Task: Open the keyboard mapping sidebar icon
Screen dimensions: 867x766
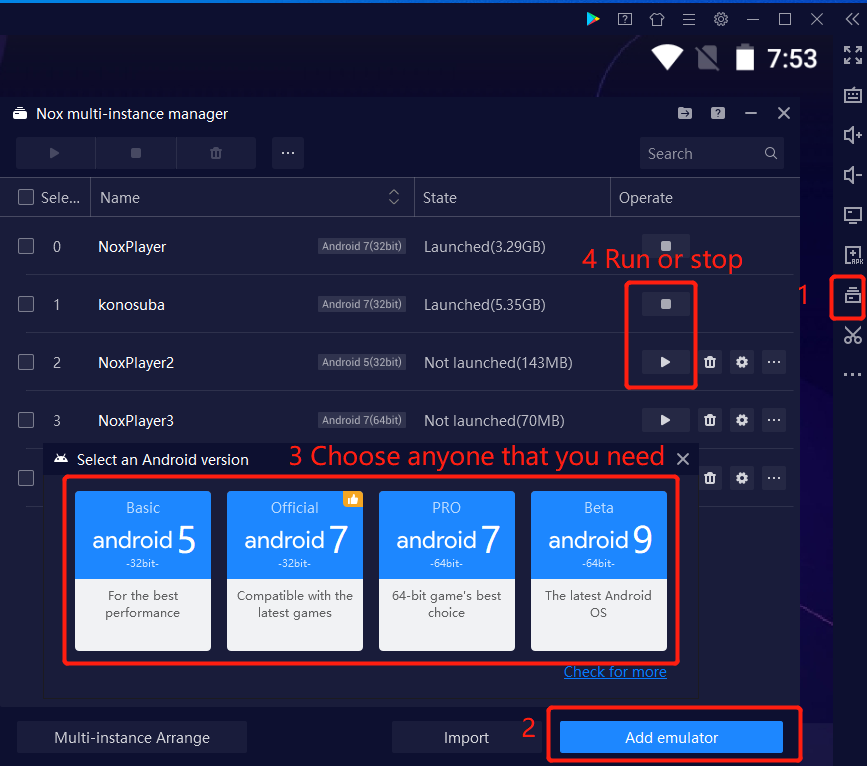Action: 852,96
